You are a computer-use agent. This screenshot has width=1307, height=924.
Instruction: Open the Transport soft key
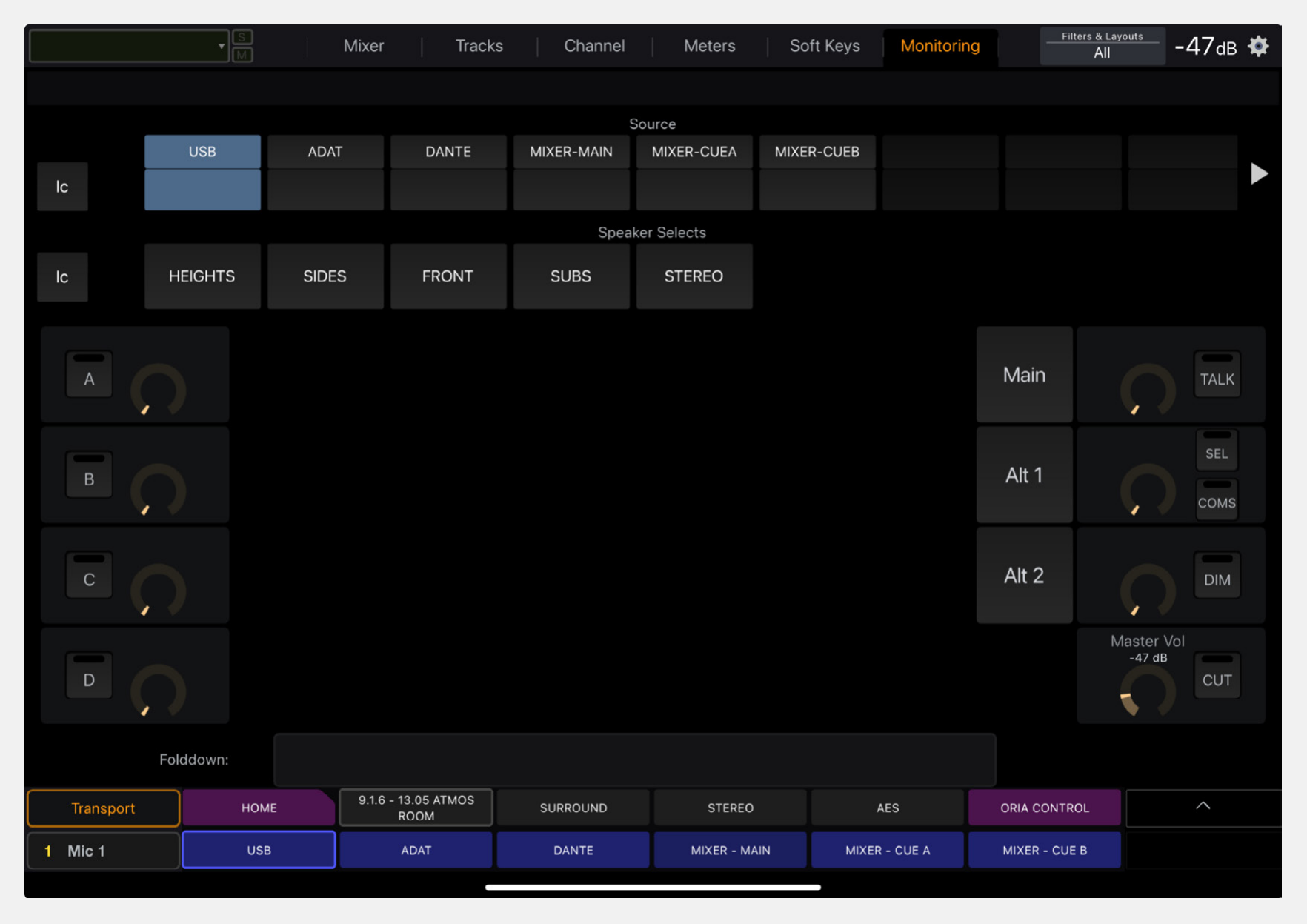pos(104,808)
